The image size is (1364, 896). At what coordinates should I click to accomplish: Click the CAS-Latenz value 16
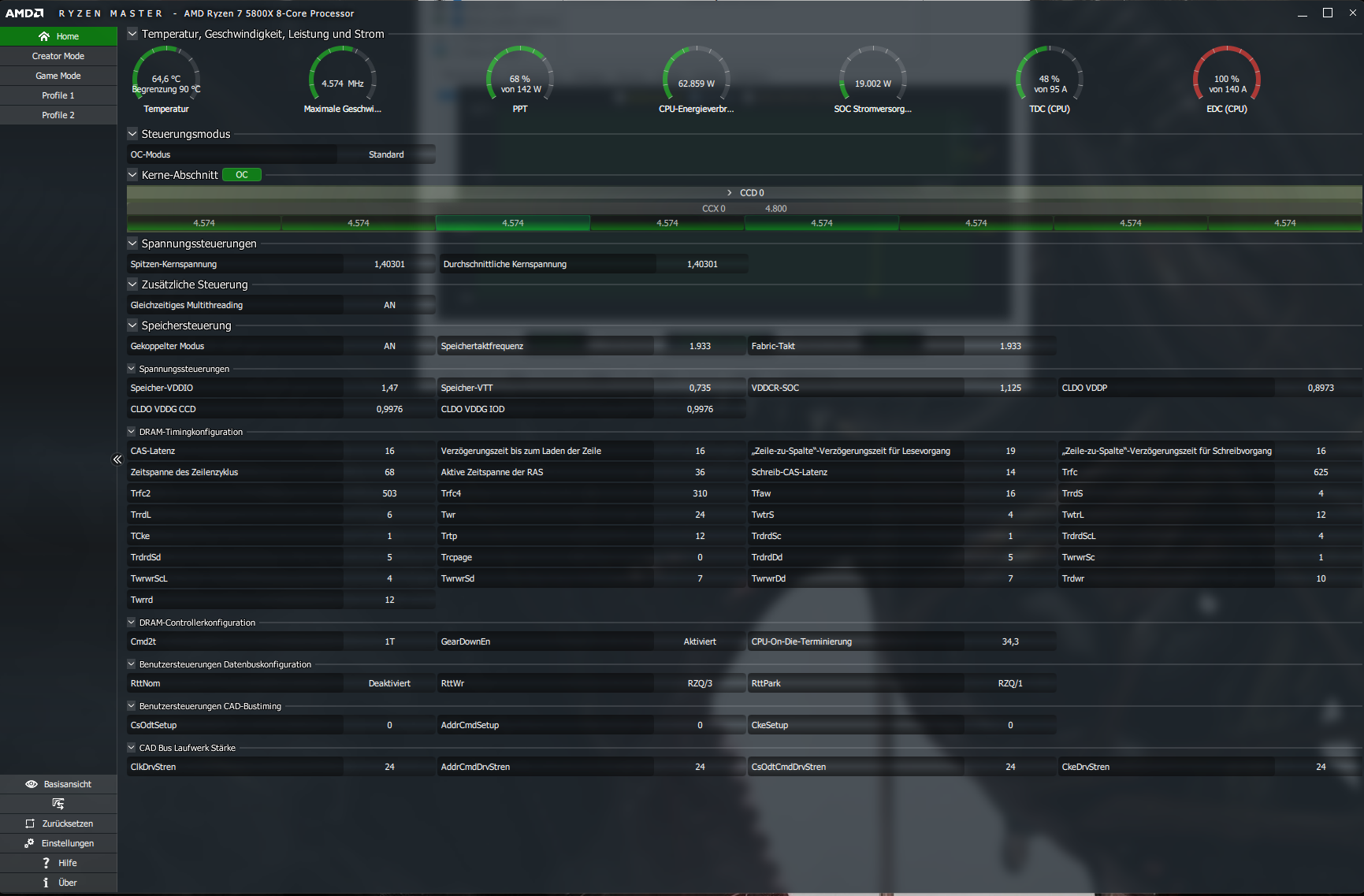[389, 451]
